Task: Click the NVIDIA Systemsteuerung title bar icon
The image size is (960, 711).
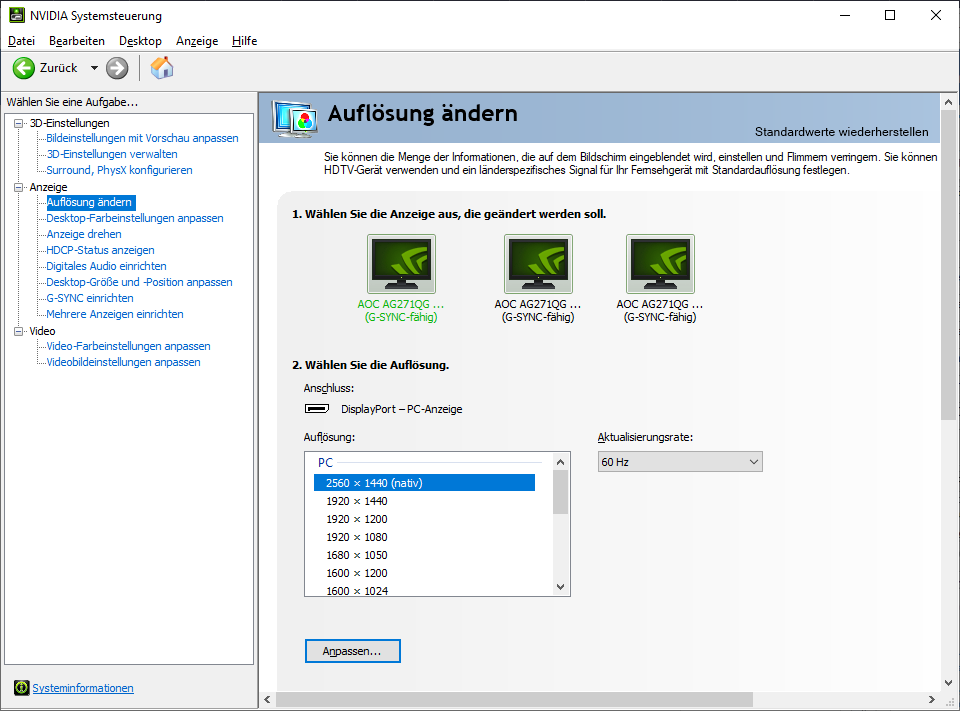Action: [17, 15]
